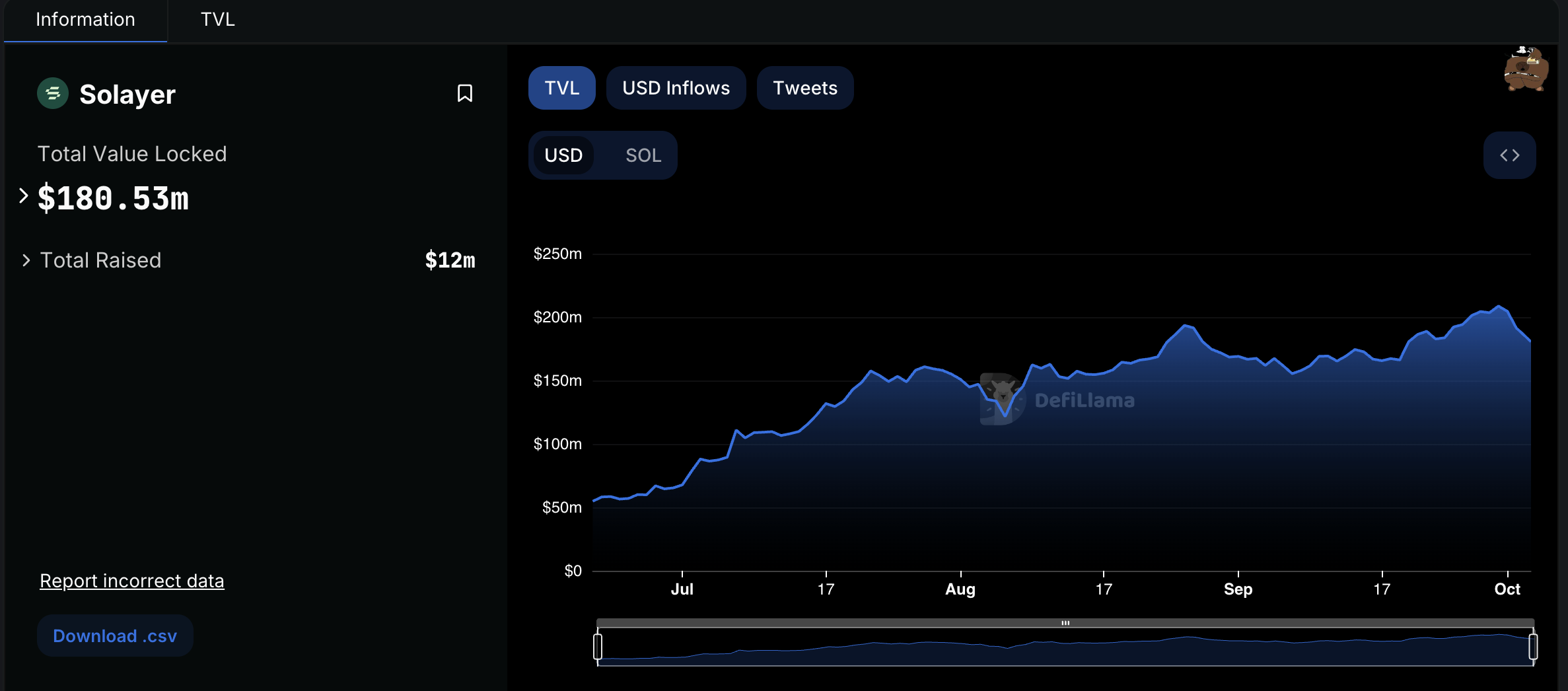Screen dimensions: 1568x691
Task: Click the Report incorrect data link
Action: pos(131,581)
